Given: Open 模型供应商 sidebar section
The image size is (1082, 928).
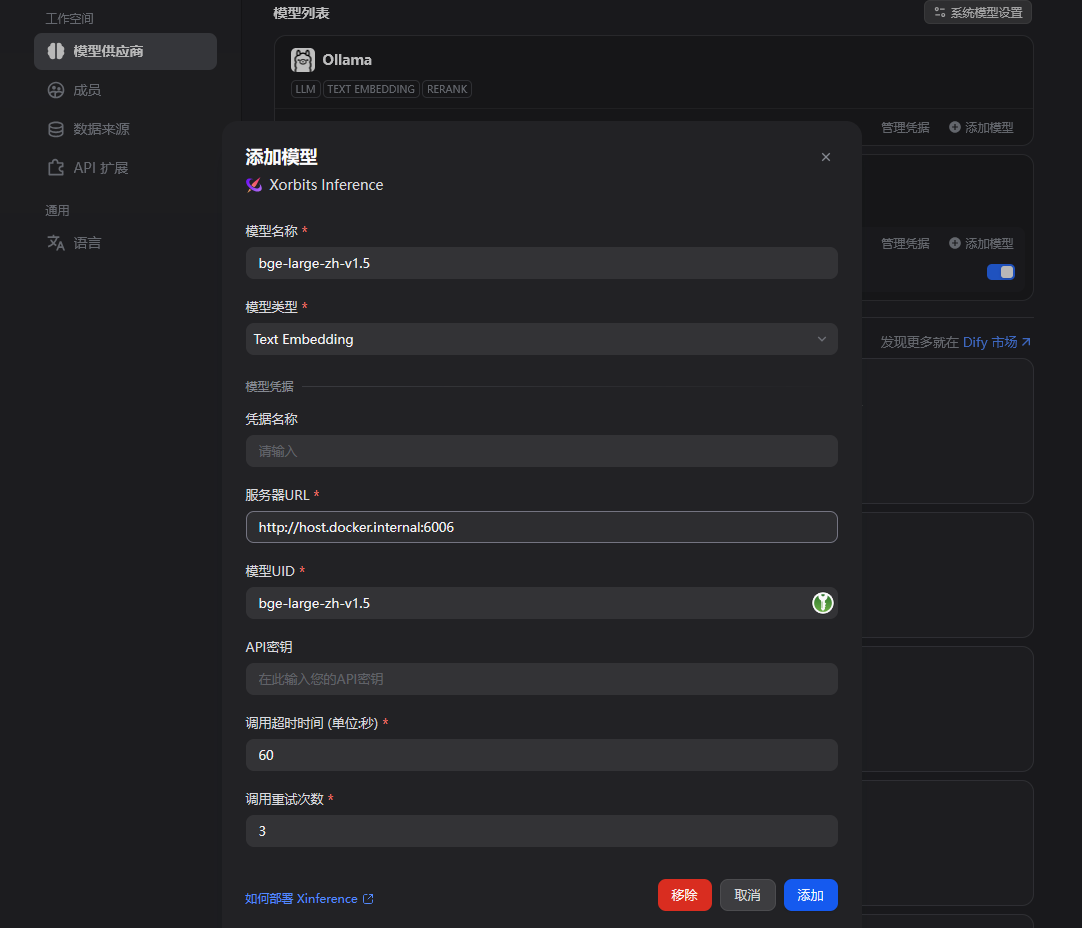Looking at the screenshot, I should pos(125,51).
